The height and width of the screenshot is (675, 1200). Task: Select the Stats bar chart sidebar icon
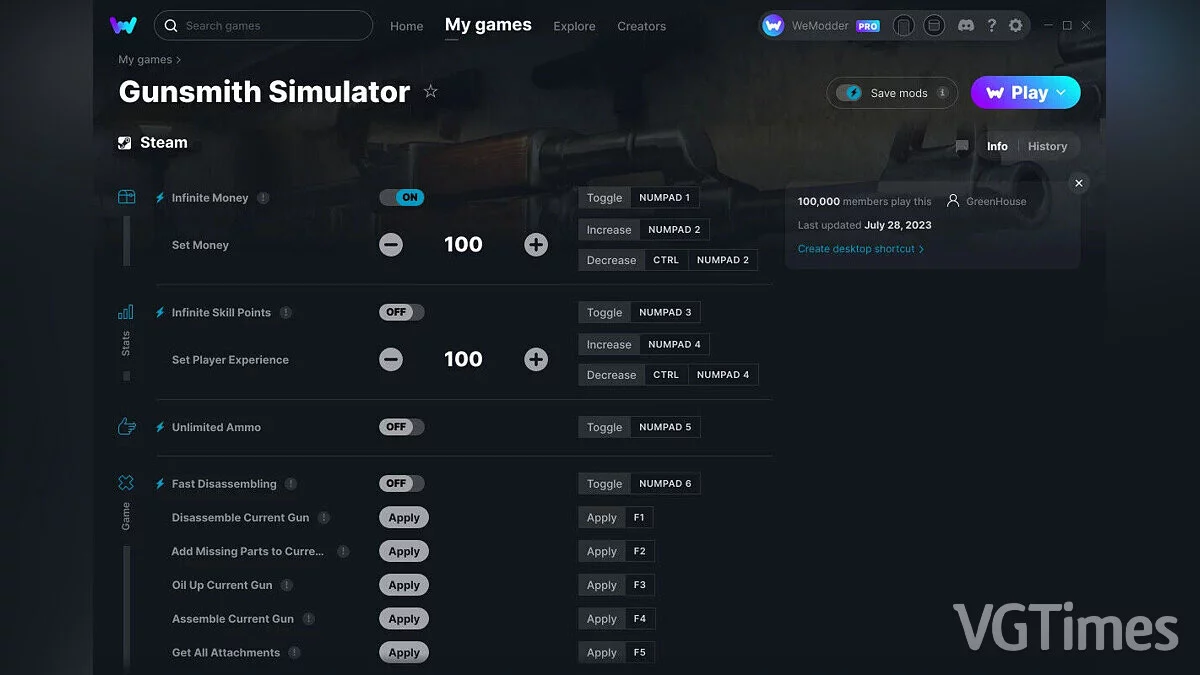(126, 312)
